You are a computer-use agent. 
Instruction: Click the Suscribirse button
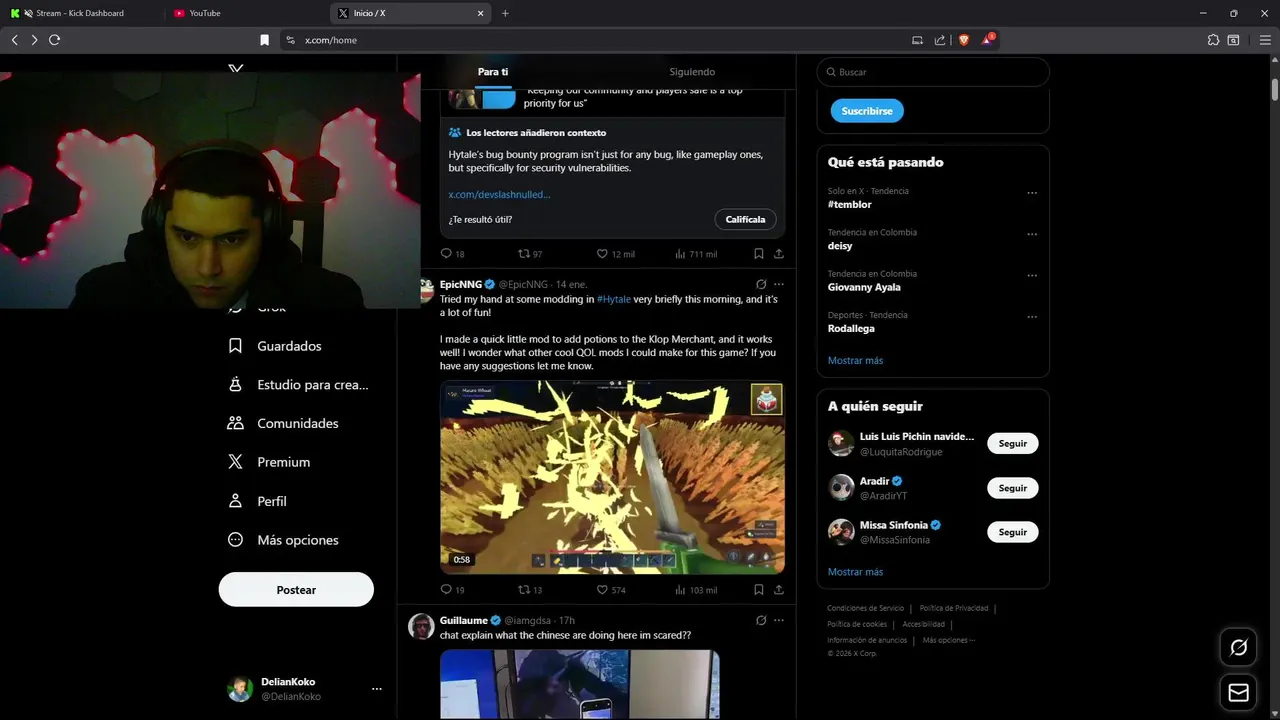tap(867, 111)
